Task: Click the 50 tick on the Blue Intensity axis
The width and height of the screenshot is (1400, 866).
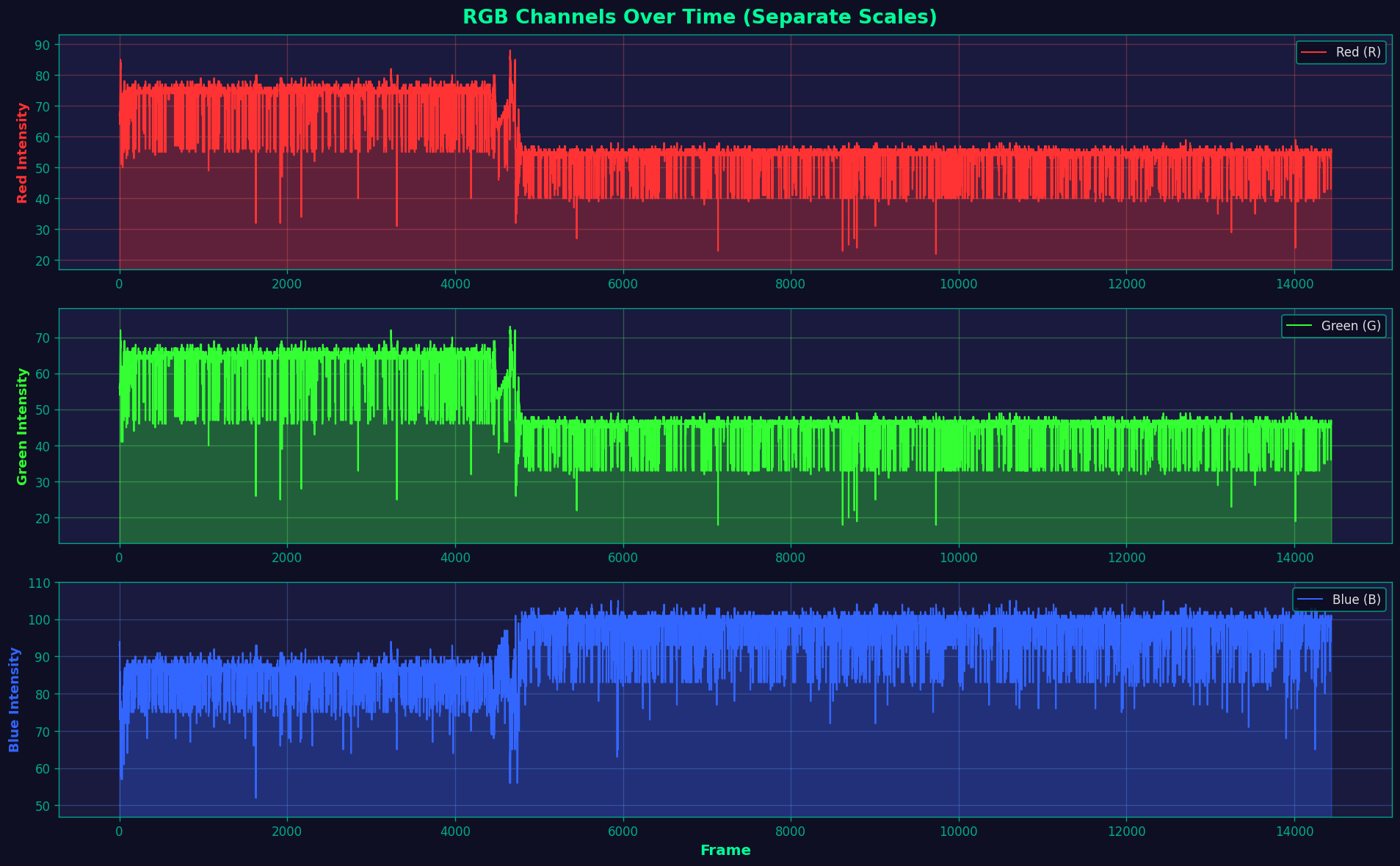Action: [x=43, y=806]
